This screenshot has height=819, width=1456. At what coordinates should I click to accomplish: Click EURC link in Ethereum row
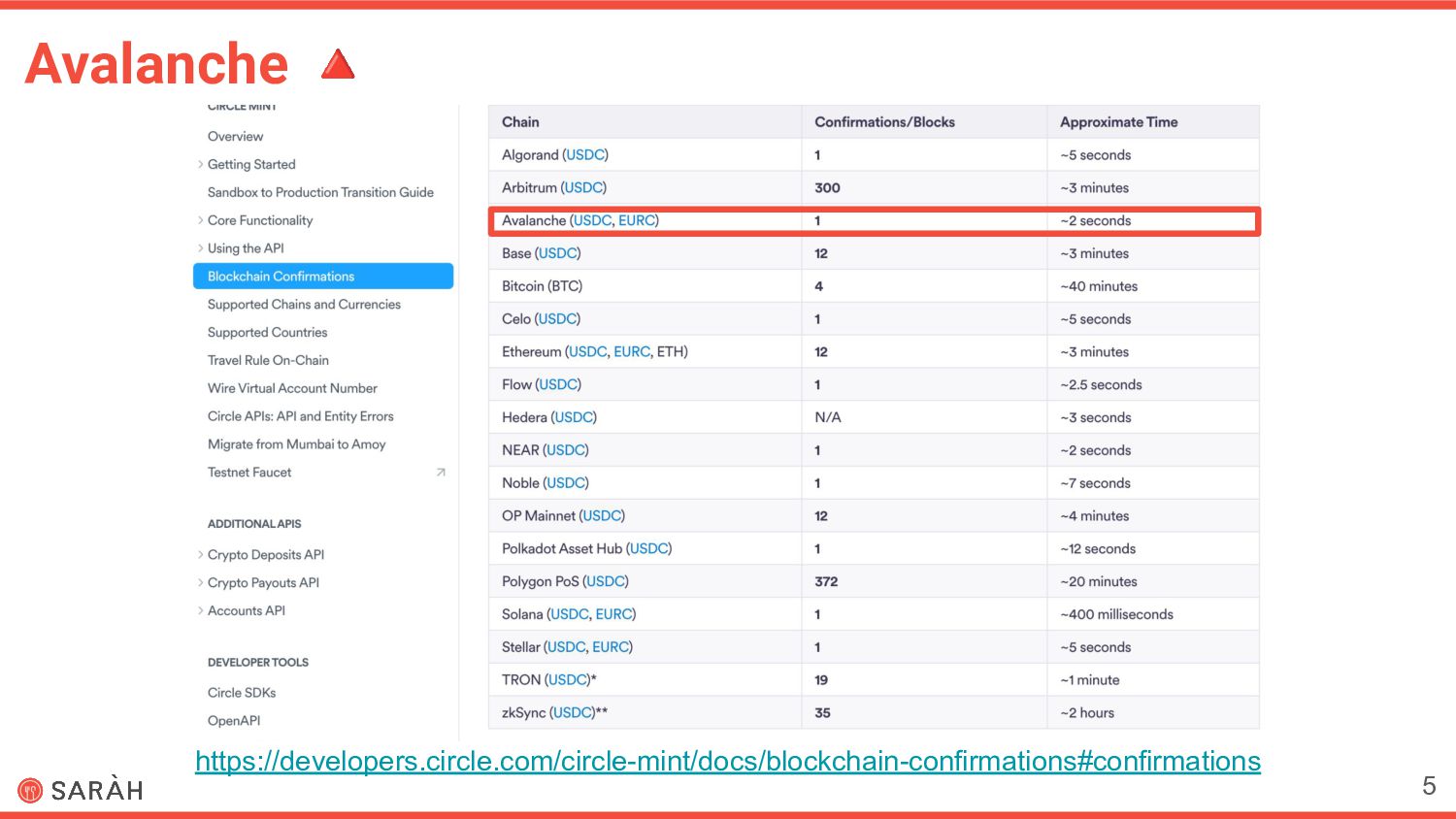tap(632, 352)
